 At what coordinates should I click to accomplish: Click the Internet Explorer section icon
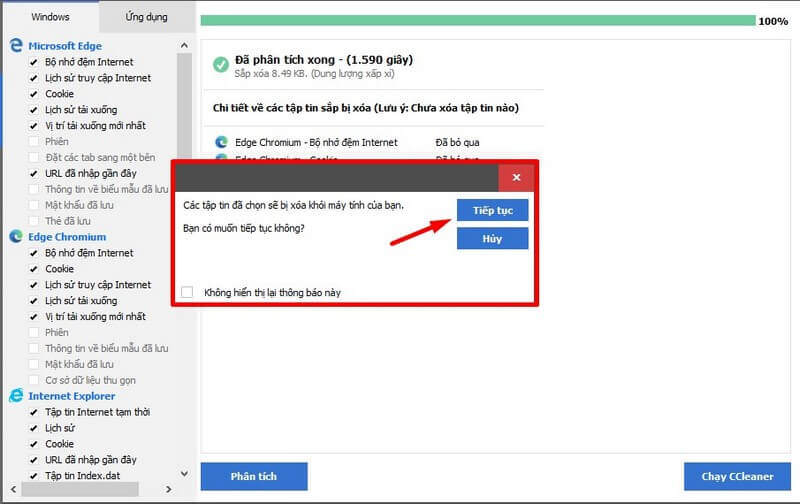16,396
